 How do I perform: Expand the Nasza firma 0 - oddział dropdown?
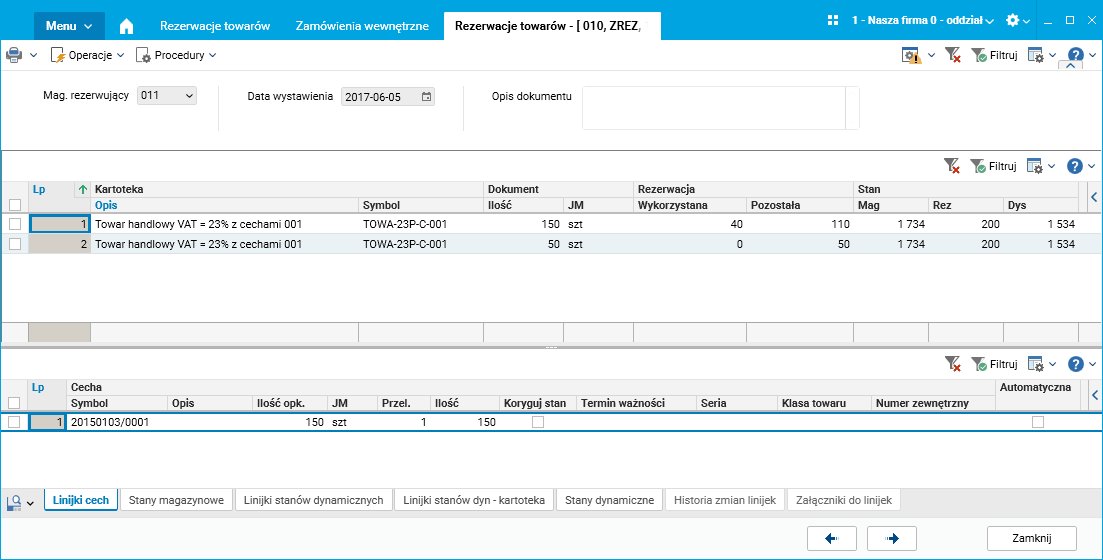923,20
